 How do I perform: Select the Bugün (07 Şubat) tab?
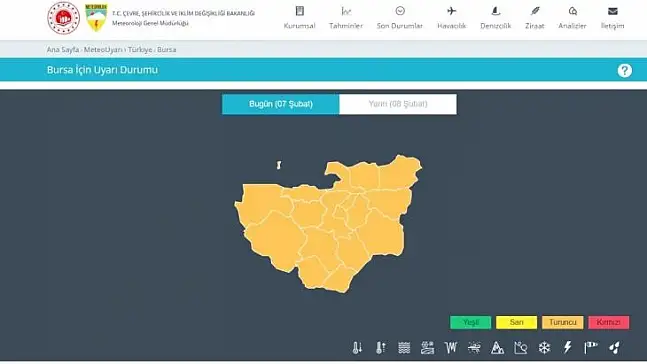(x=281, y=104)
